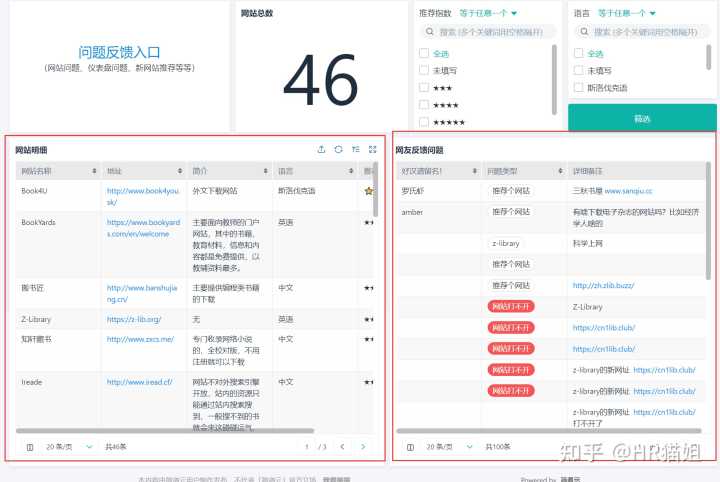Image resolution: width=720 pixels, height=482 pixels.
Task: Sort by the 简介 column arrows
Action: click(x=265, y=171)
